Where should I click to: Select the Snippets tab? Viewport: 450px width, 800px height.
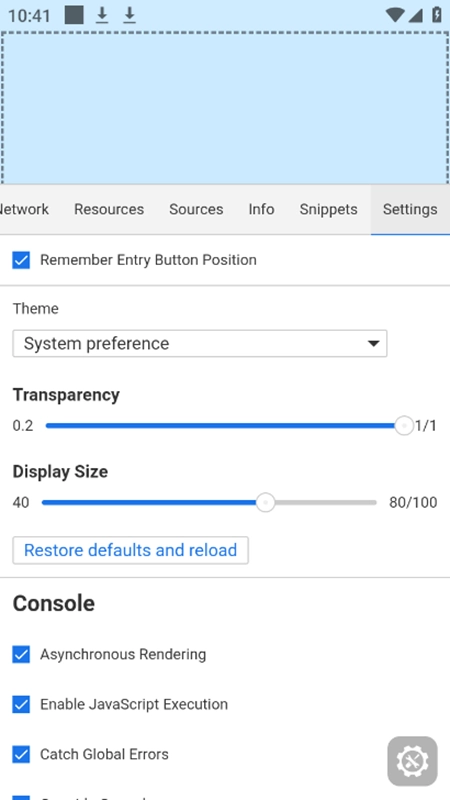(x=329, y=209)
